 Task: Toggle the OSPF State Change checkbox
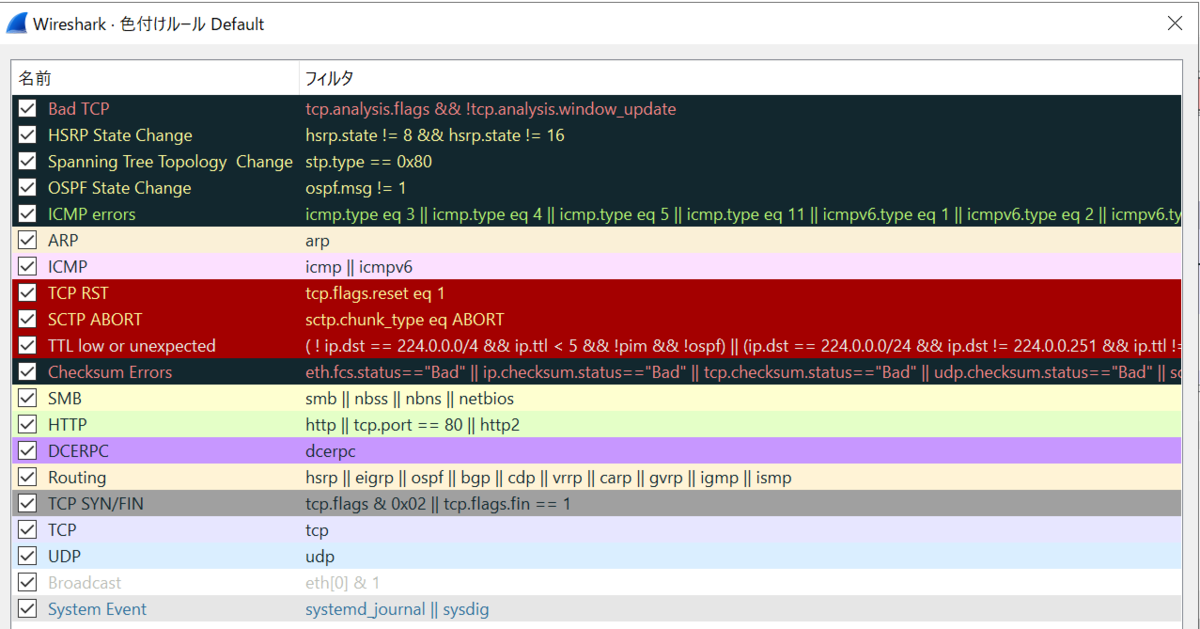point(27,188)
